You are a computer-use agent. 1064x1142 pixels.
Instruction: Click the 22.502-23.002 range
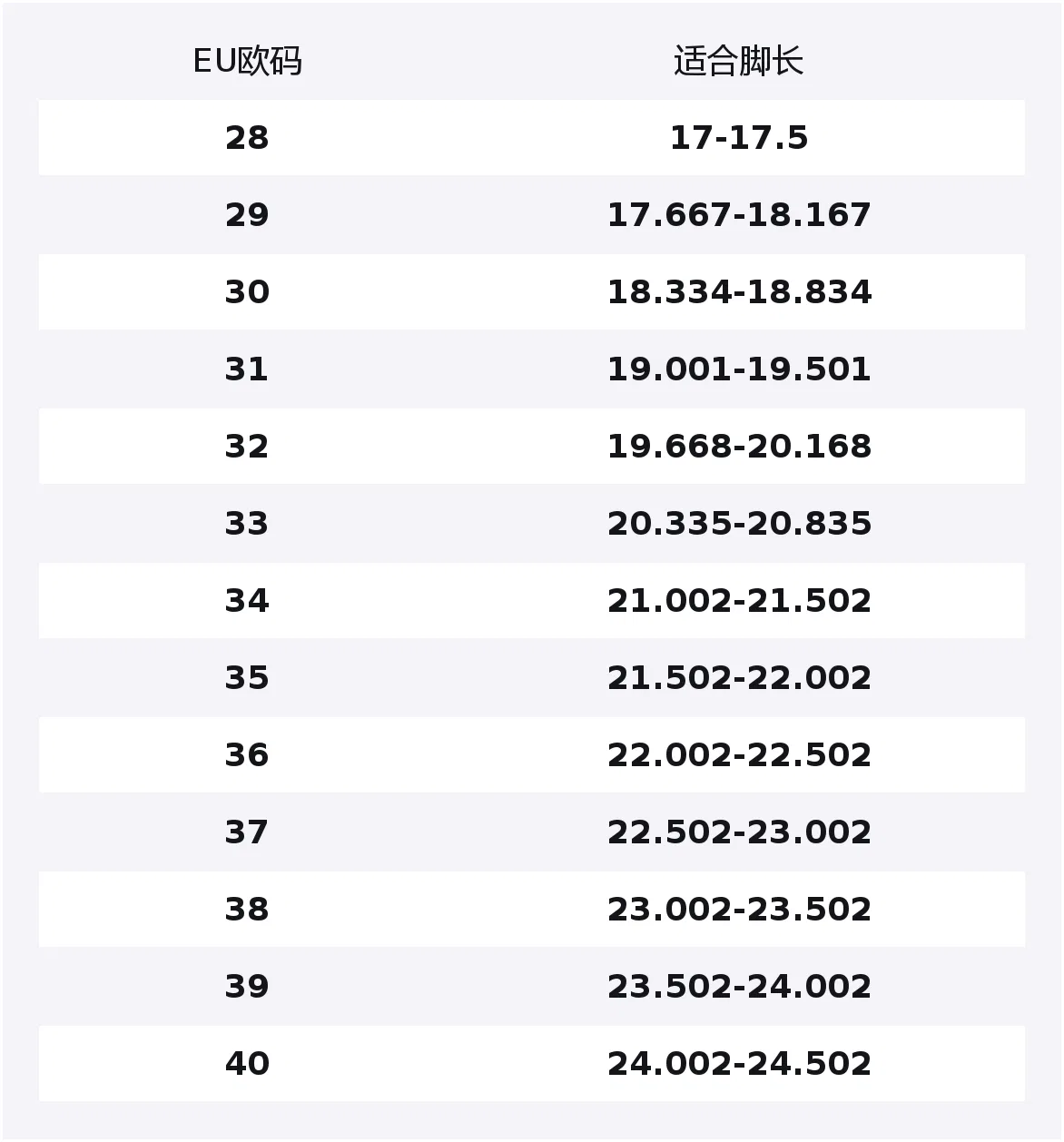(x=739, y=832)
